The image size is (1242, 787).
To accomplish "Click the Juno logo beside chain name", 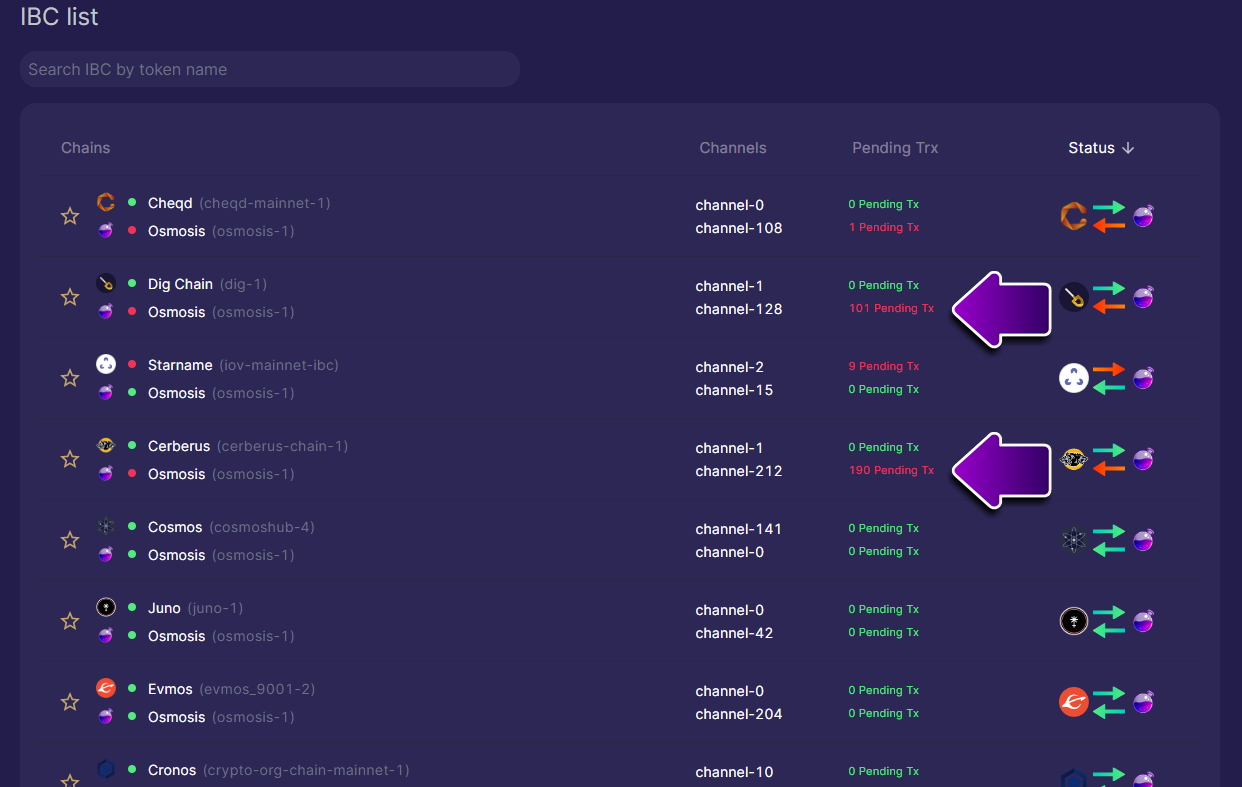I will [x=106, y=607].
